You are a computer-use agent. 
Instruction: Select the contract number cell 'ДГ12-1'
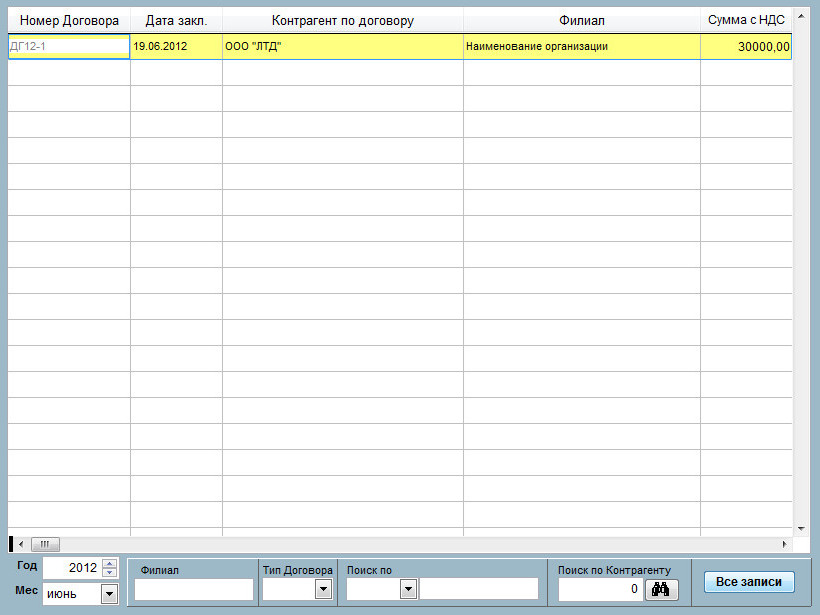point(69,47)
